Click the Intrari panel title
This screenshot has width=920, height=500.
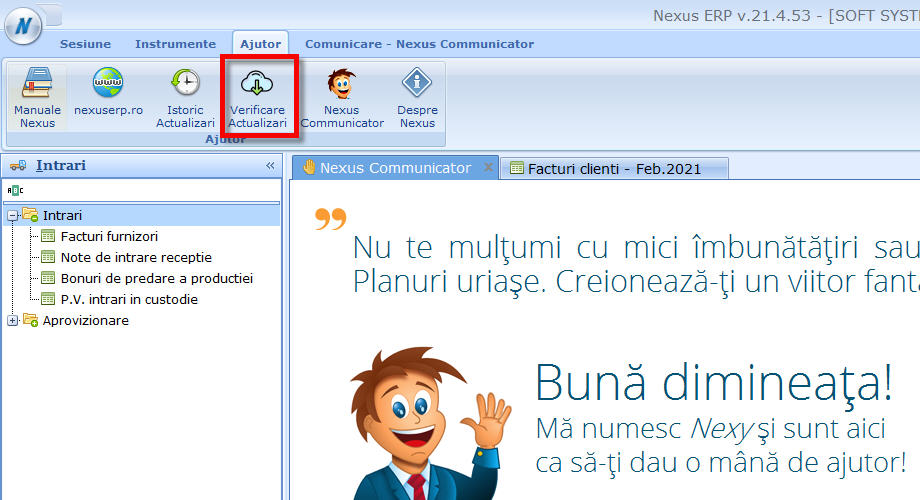61,165
